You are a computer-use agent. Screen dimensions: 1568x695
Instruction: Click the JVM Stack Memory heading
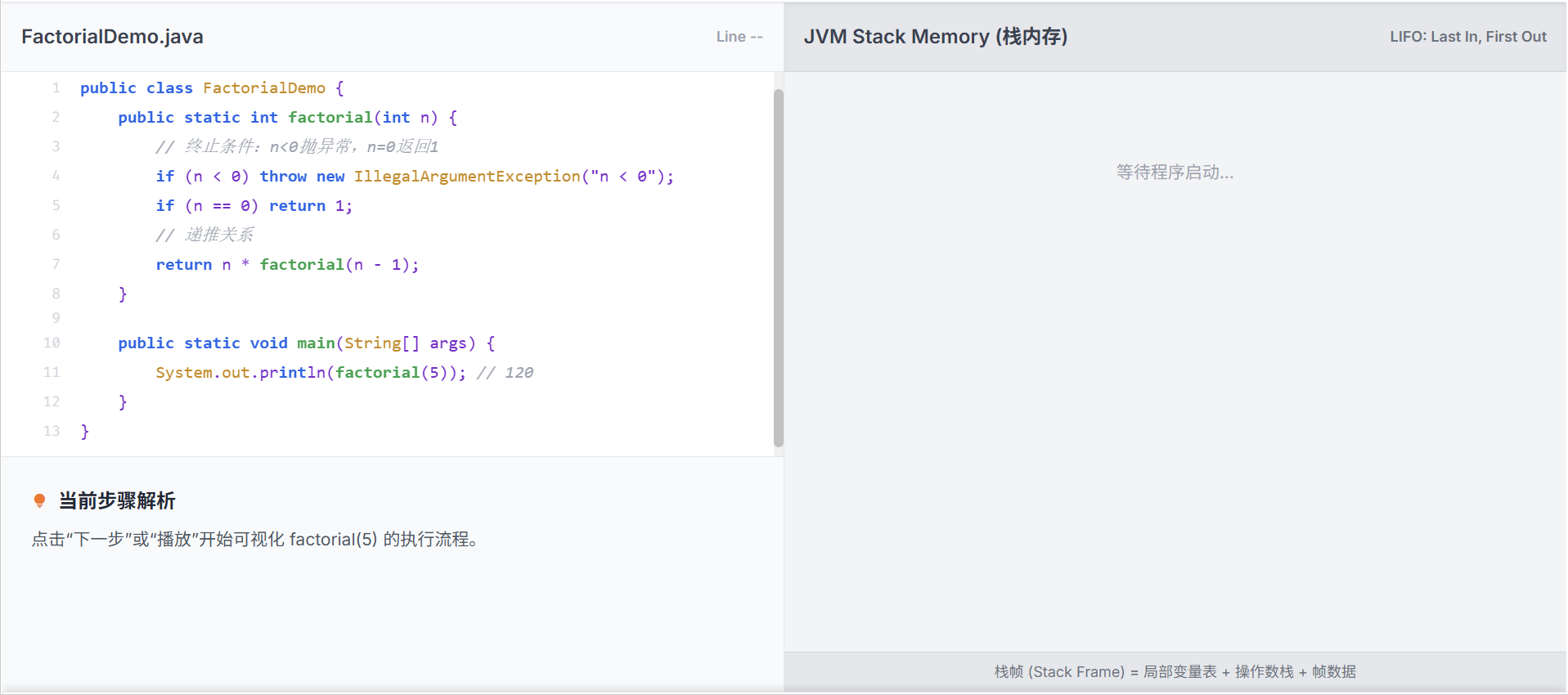point(935,37)
